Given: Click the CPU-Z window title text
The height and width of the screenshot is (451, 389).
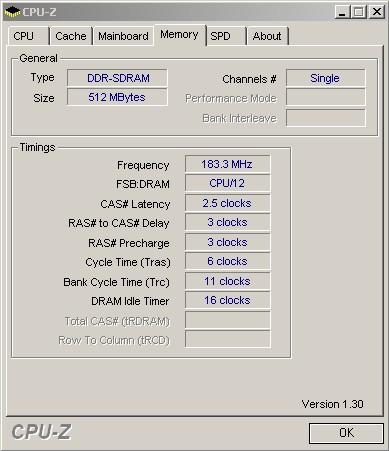Looking at the screenshot, I should [39, 12].
